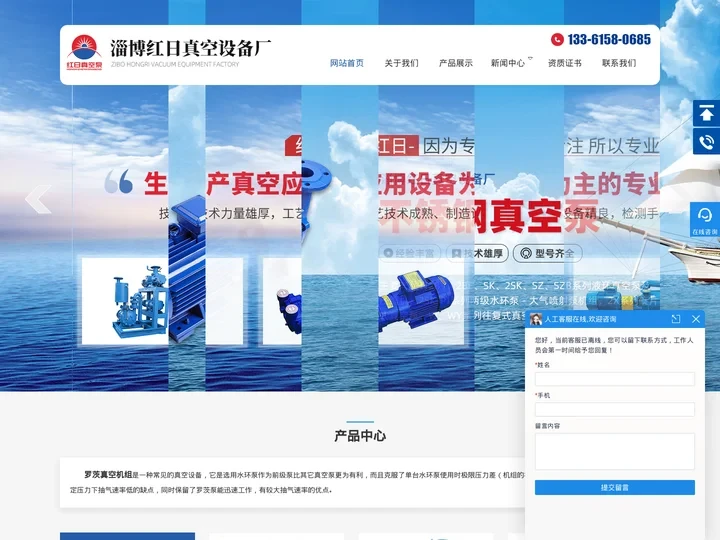Click the customer service agent avatar
Screen dimensions: 720x540
[535, 319]
